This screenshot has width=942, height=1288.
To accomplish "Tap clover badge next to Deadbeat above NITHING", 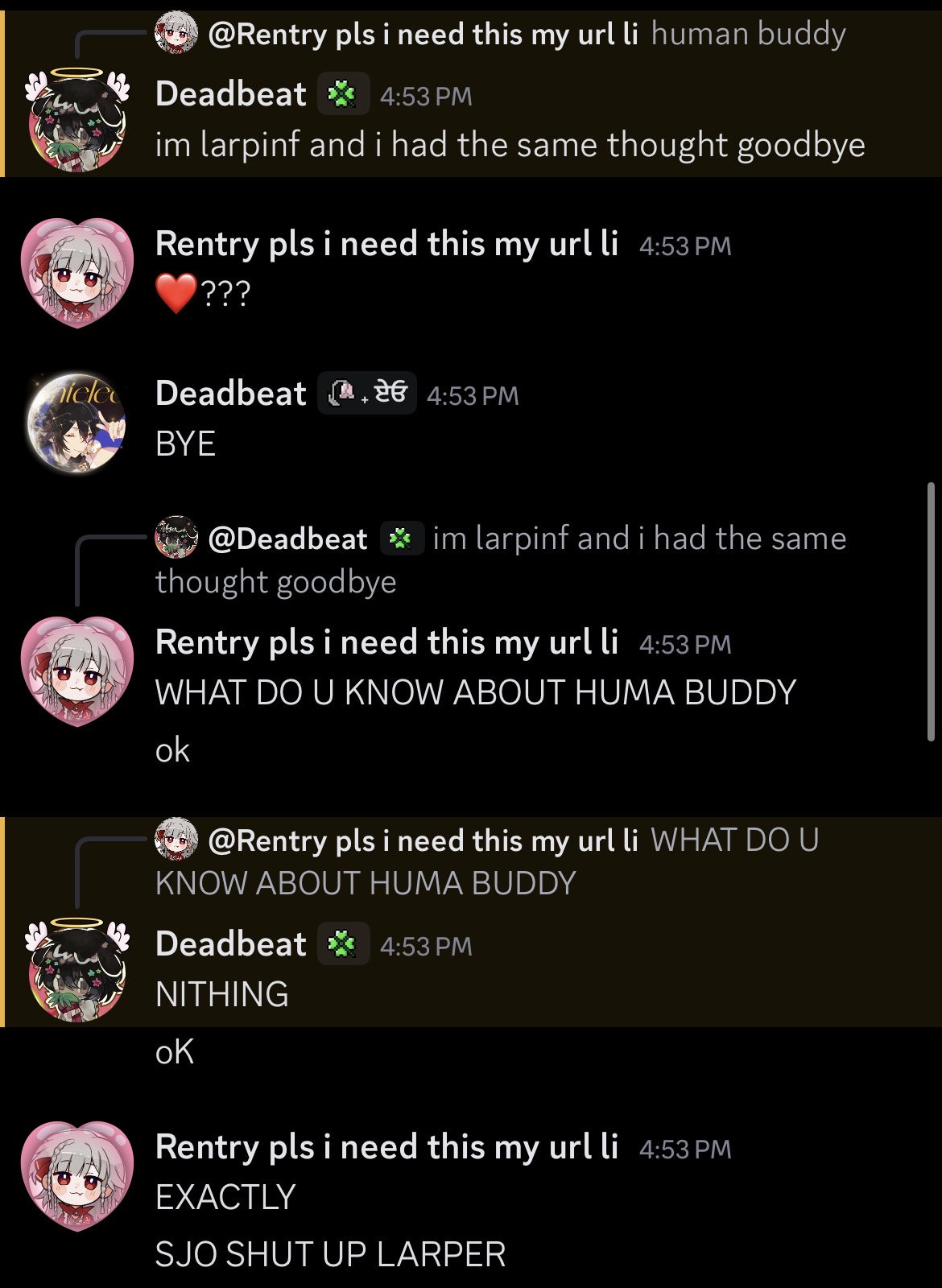I will [343, 943].
